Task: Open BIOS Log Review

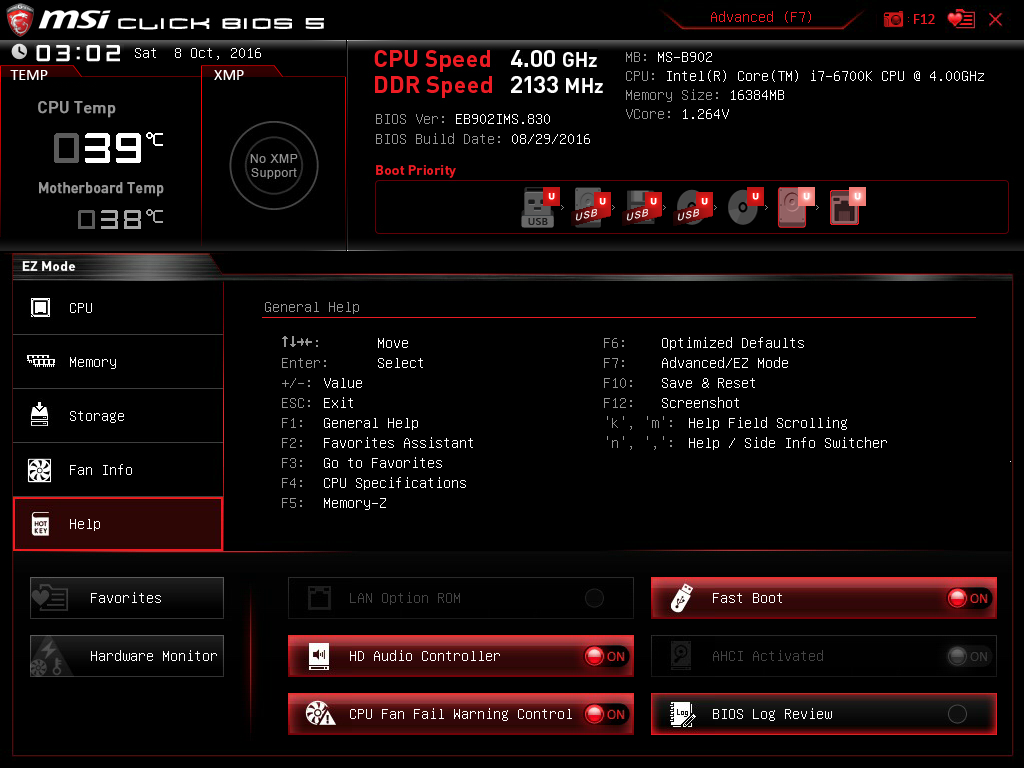Action: point(824,714)
